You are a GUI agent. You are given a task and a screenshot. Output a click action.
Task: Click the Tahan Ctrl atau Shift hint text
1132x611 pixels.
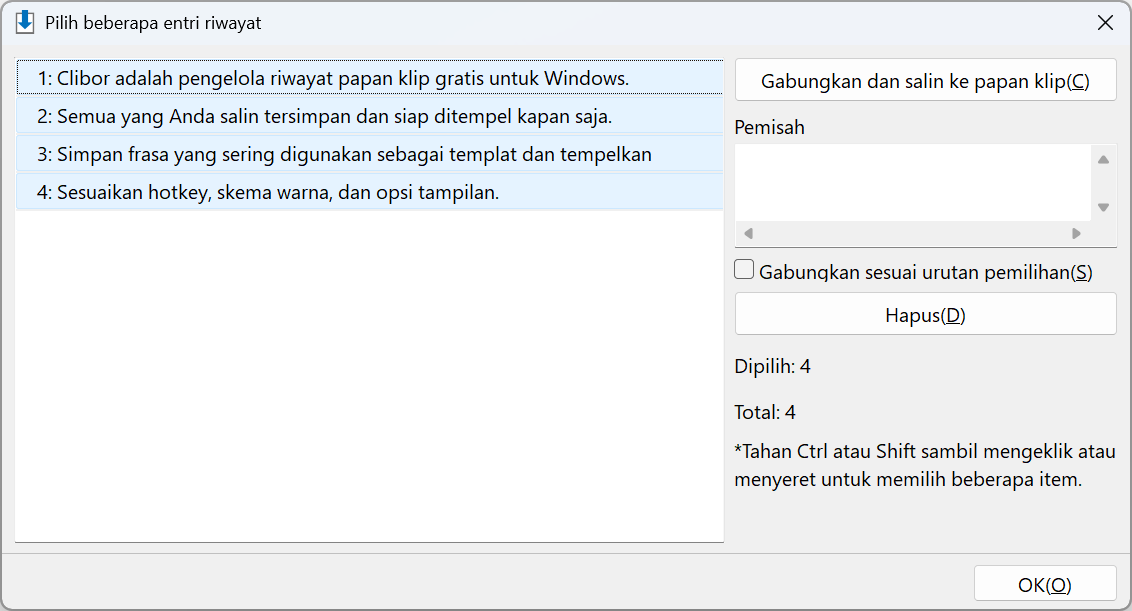click(925, 465)
